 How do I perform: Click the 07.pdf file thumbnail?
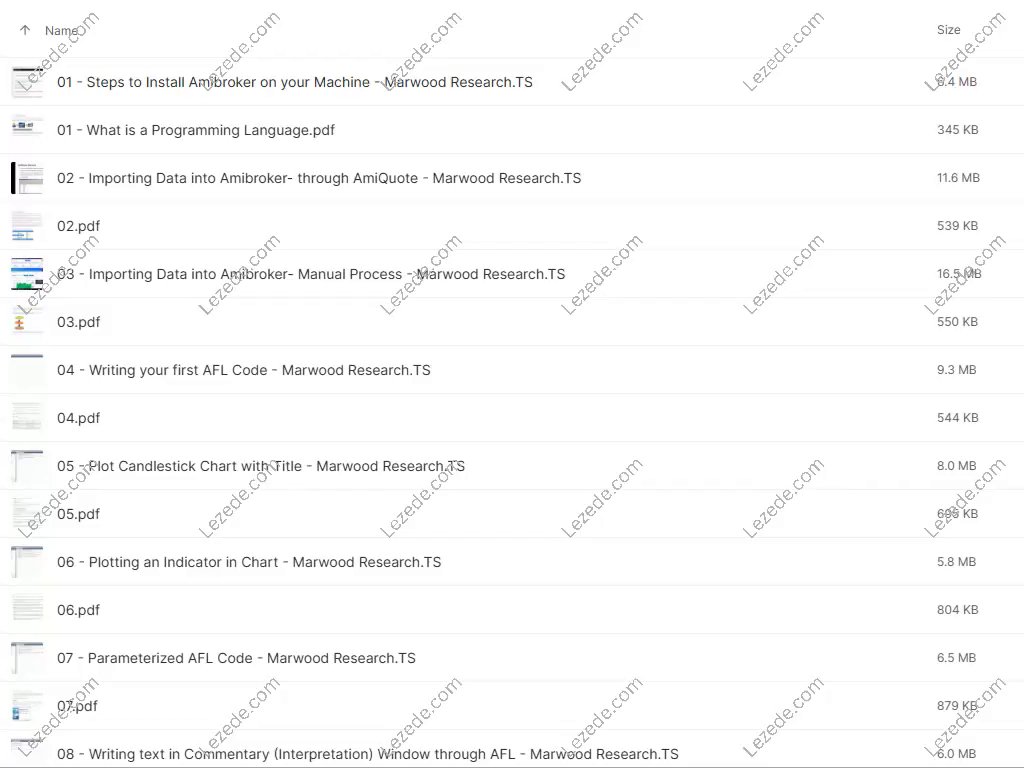pyautogui.click(x=27, y=706)
